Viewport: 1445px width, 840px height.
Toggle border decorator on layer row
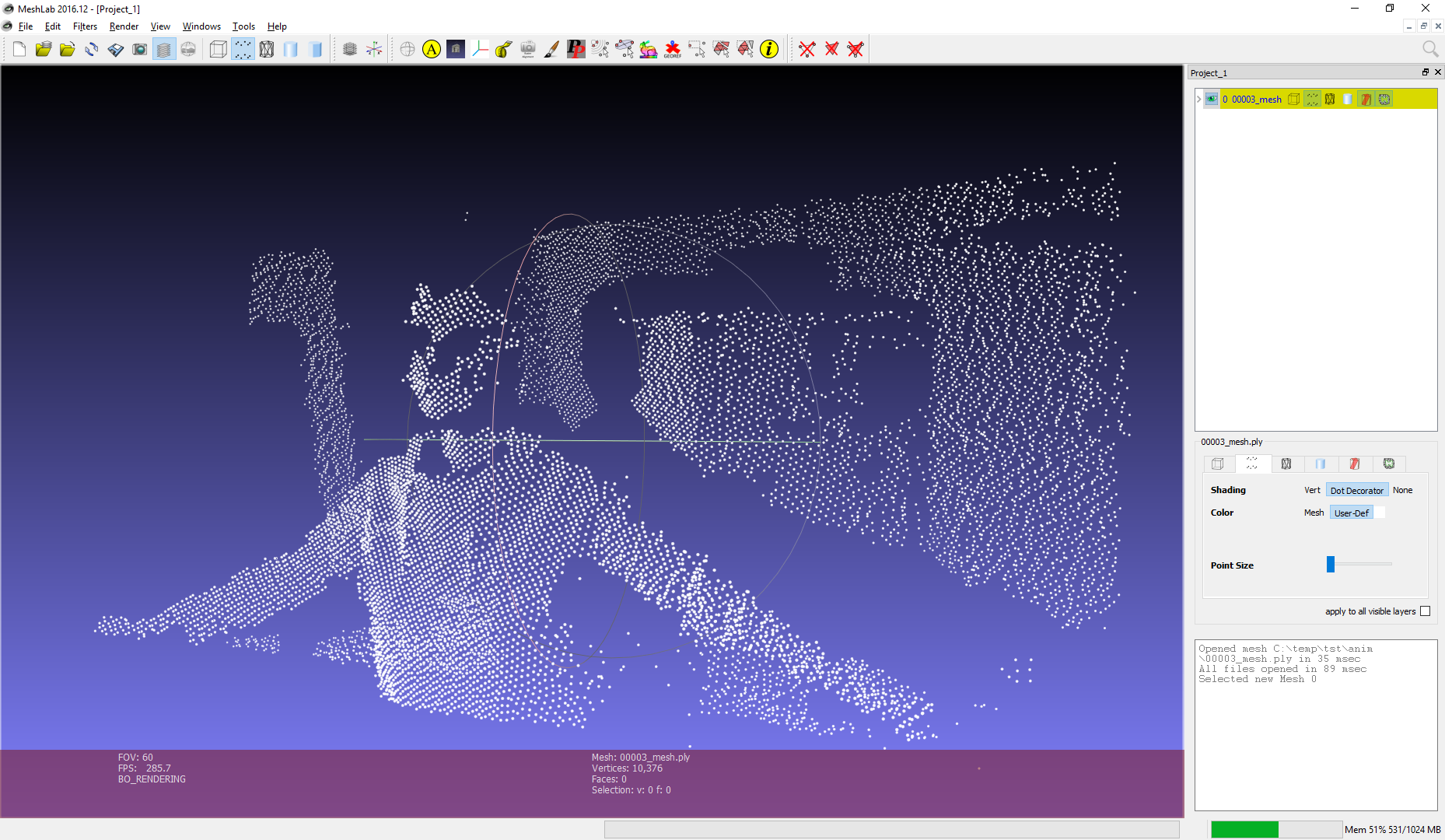1384,100
